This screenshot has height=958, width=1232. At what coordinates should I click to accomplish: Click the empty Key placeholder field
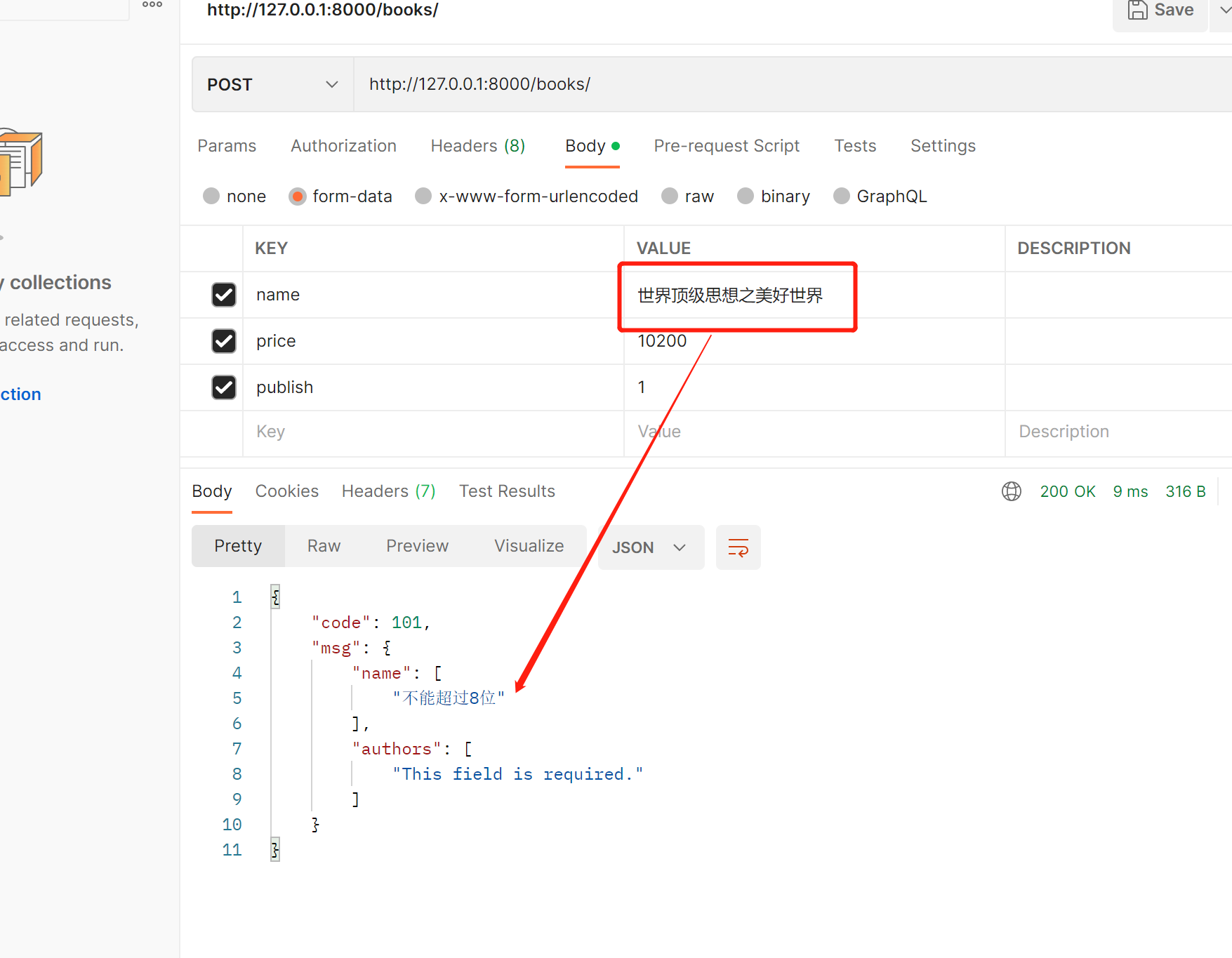tap(433, 432)
